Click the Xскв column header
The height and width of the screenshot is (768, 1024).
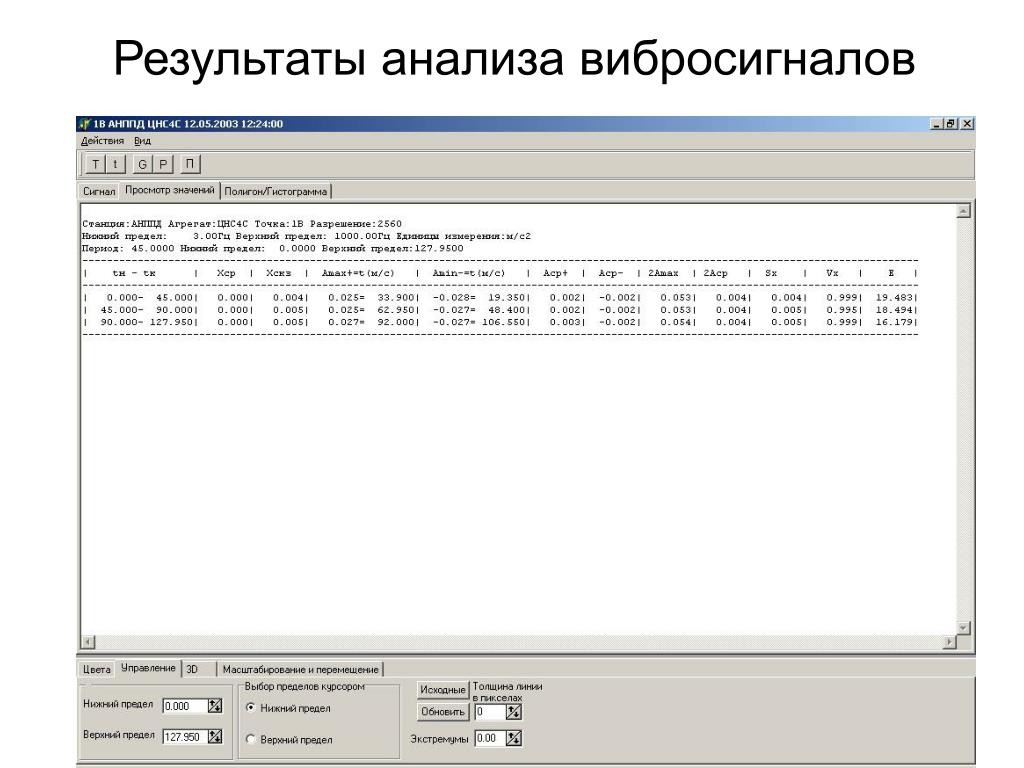pos(279,273)
